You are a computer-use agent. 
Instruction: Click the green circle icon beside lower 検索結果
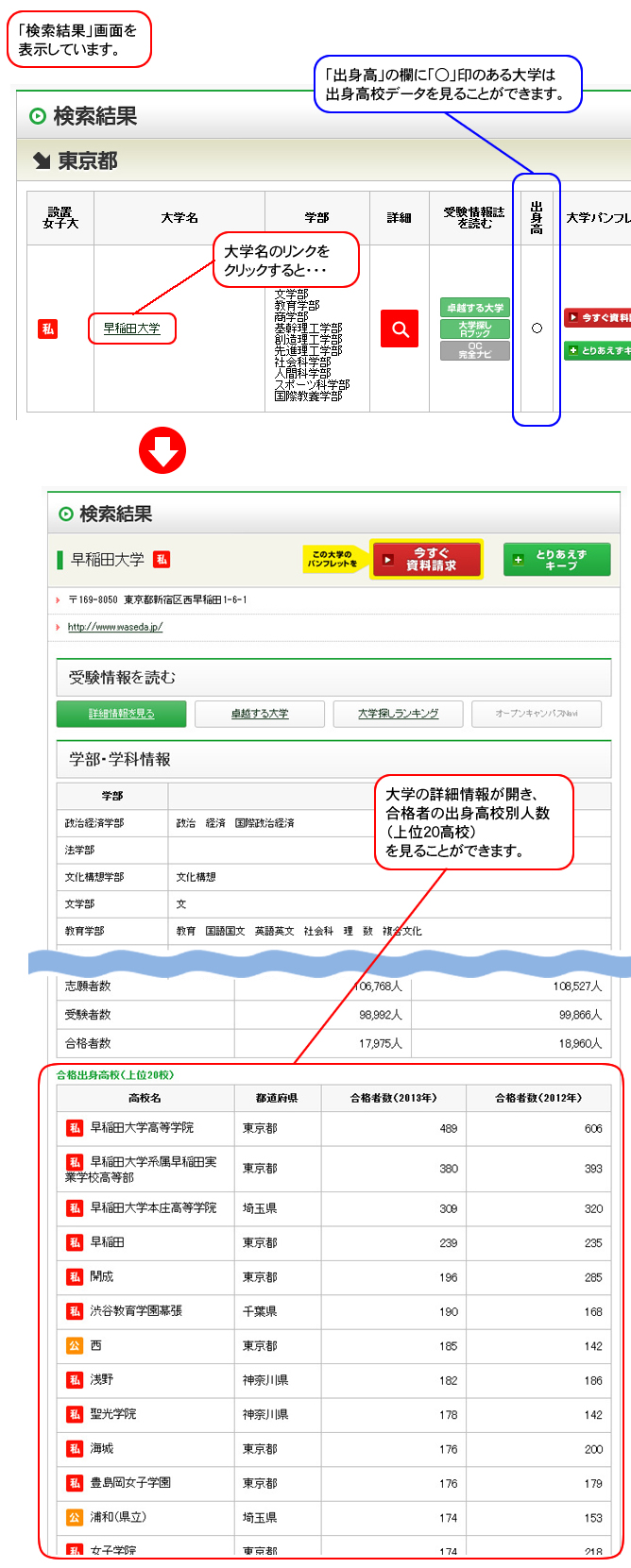click(66, 514)
